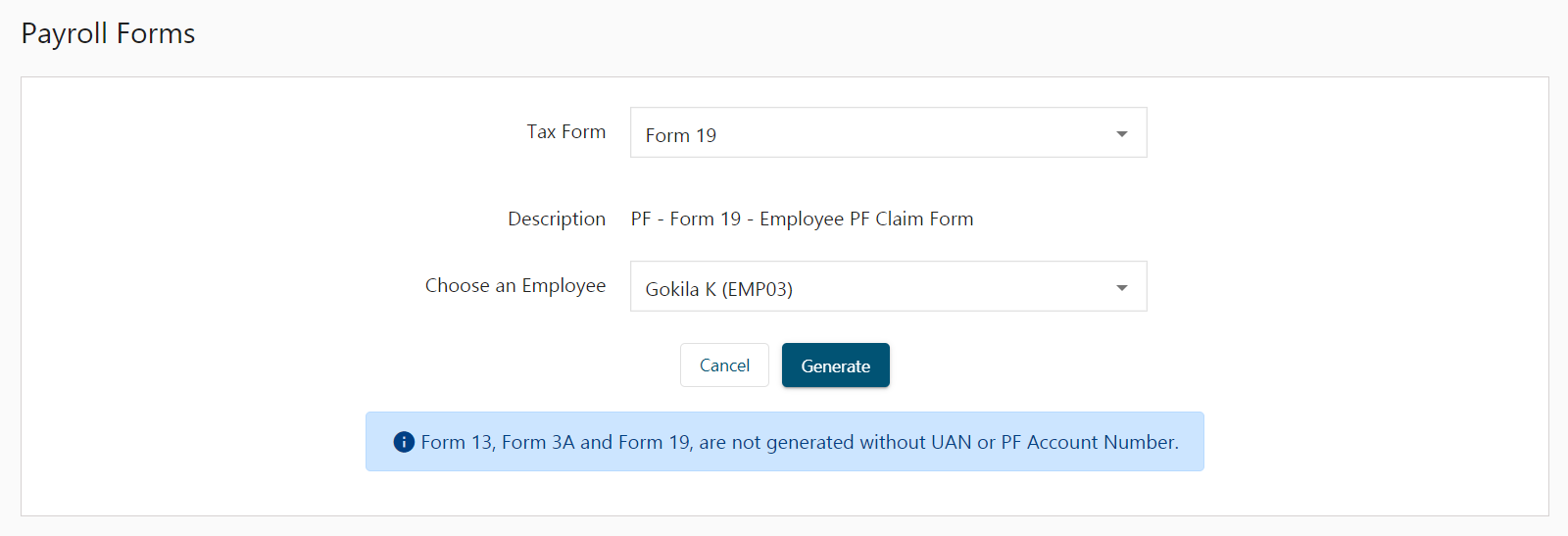This screenshot has height=536, width=1568.
Task: Click the word 'Description' beside PF text
Action: click(557, 219)
